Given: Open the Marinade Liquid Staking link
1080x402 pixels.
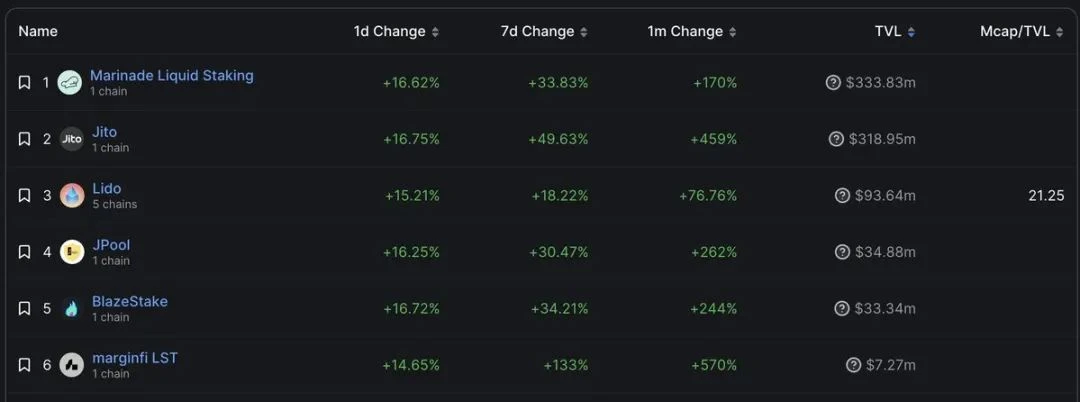Looking at the screenshot, I should [x=172, y=76].
